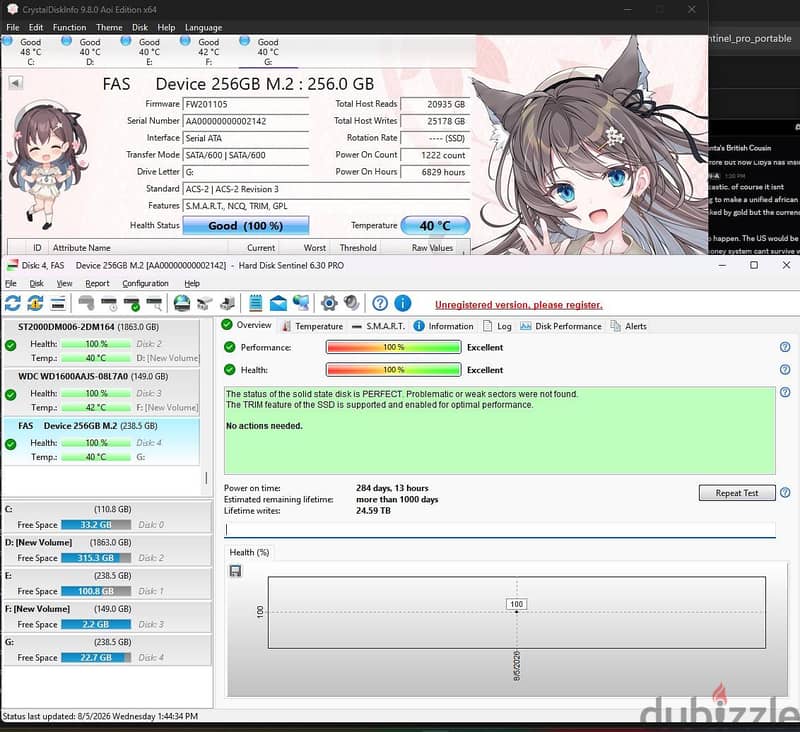Select the FAS Device 256GB M.2 disk entry

[x=101, y=441]
